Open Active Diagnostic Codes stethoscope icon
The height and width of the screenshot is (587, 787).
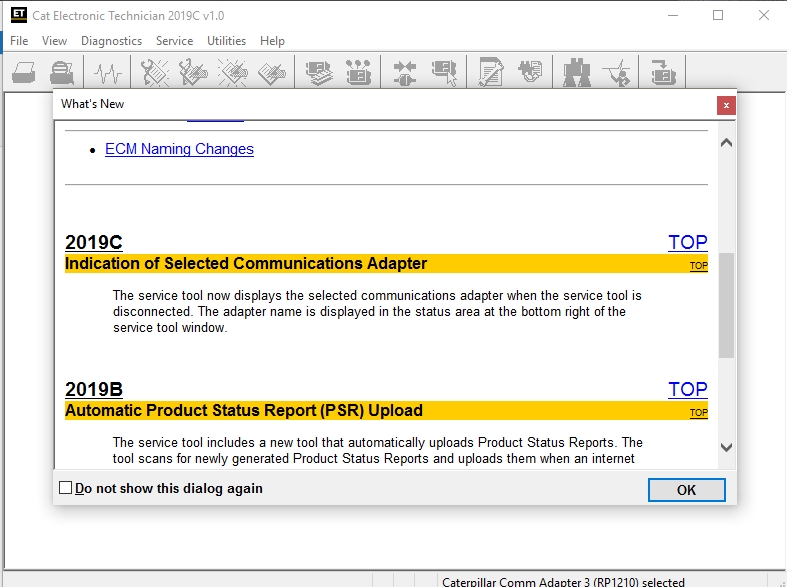click(155, 73)
